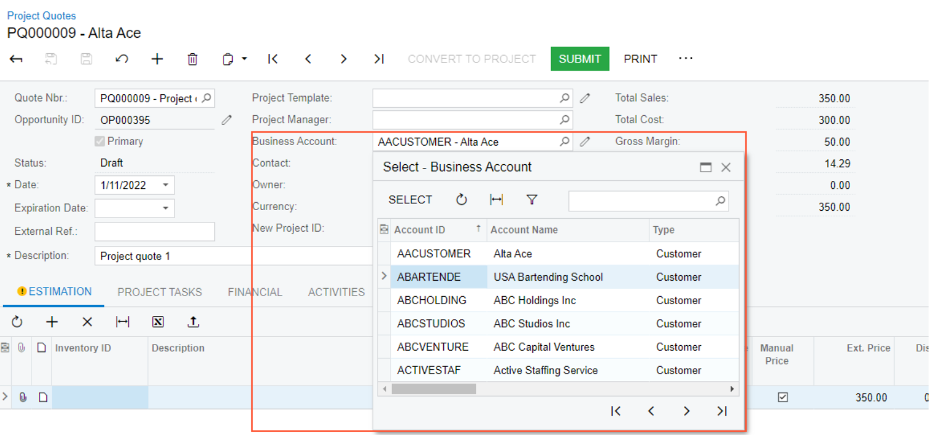
Task: Add a new quote with plus icon
Action: click(x=157, y=59)
